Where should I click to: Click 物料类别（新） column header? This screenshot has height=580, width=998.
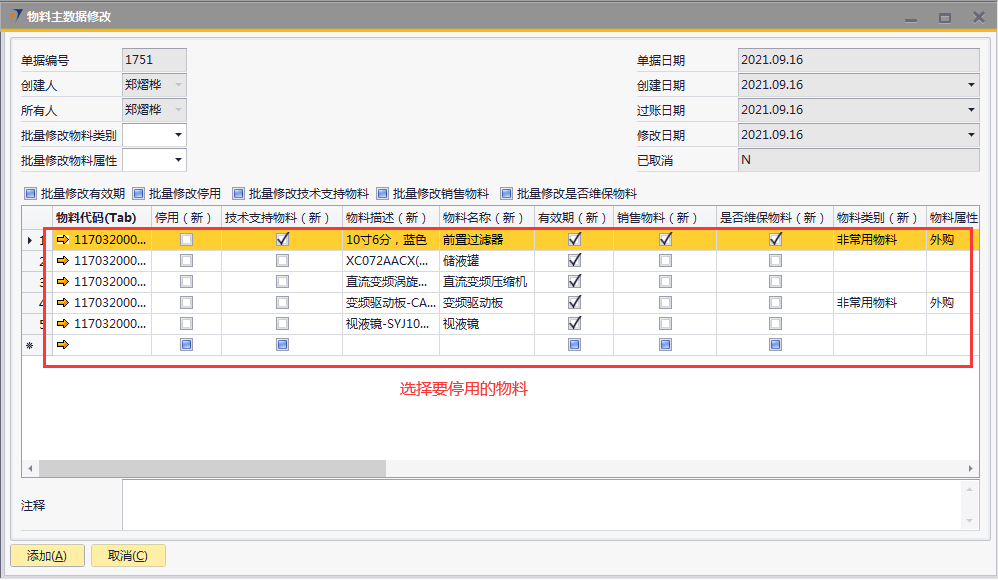point(878,218)
